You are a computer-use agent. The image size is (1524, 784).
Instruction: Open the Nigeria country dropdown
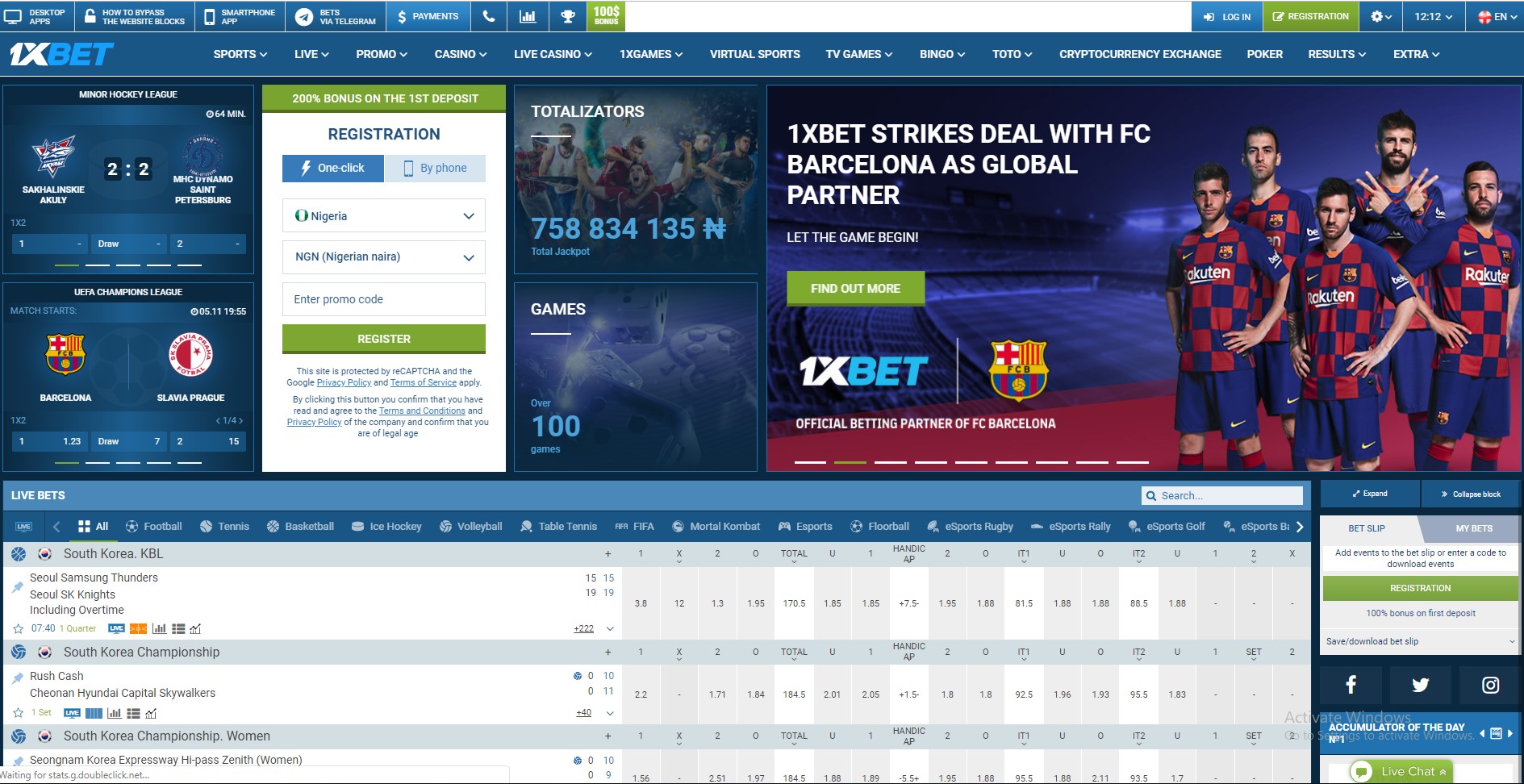(x=384, y=215)
